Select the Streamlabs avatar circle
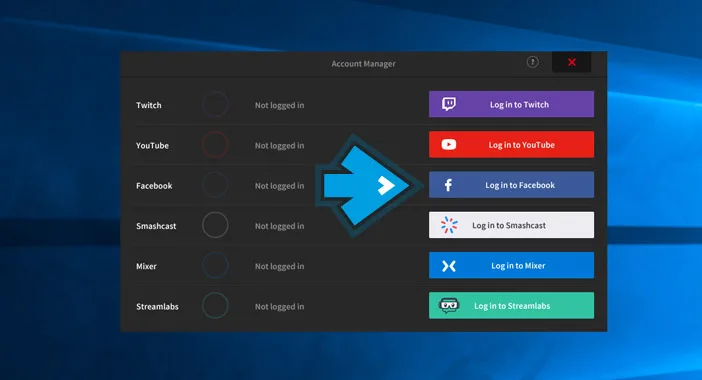Screen dimensions: 702x380 [x=215, y=306]
